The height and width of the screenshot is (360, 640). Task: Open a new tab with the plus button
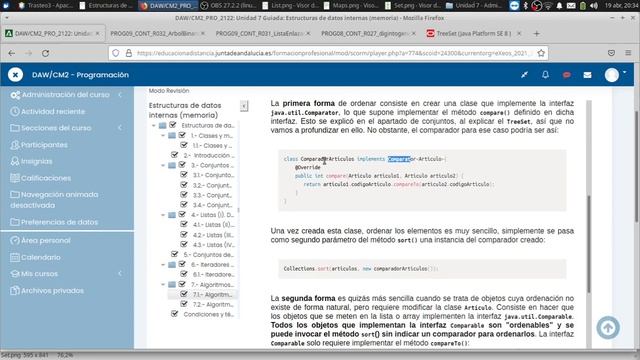pos(536,33)
